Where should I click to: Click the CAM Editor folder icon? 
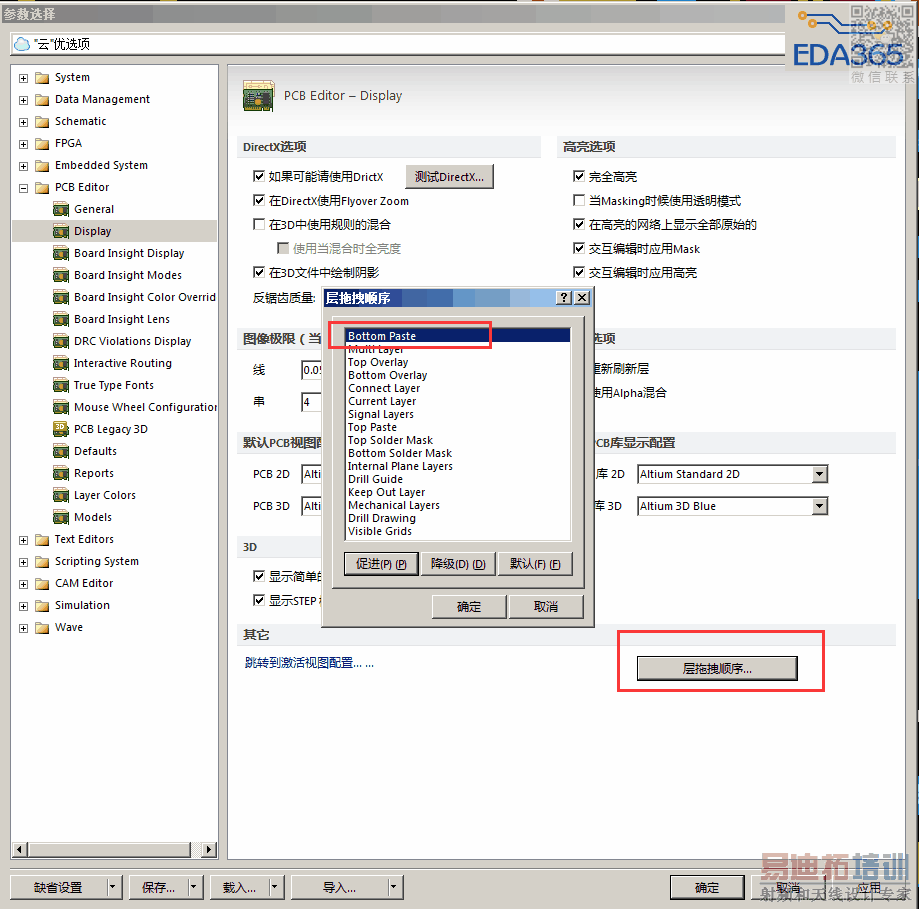tap(42, 584)
